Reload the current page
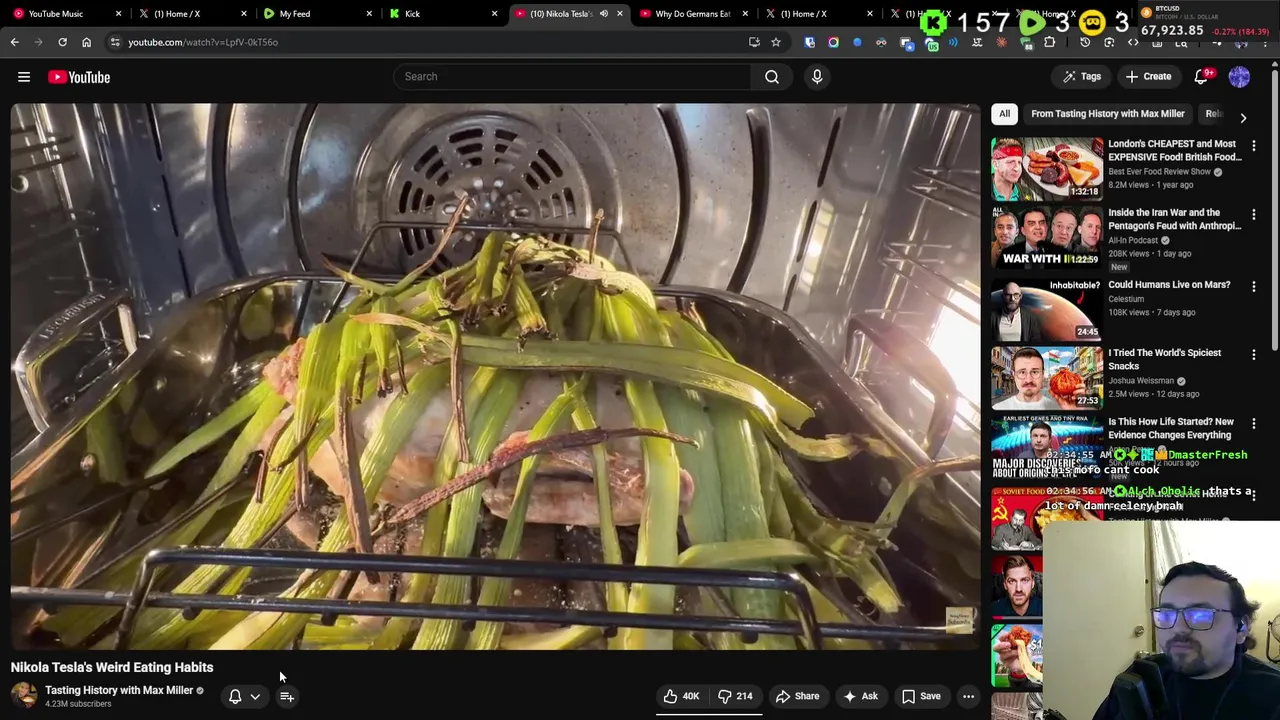The image size is (1280, 720). [x=62, y=42]
